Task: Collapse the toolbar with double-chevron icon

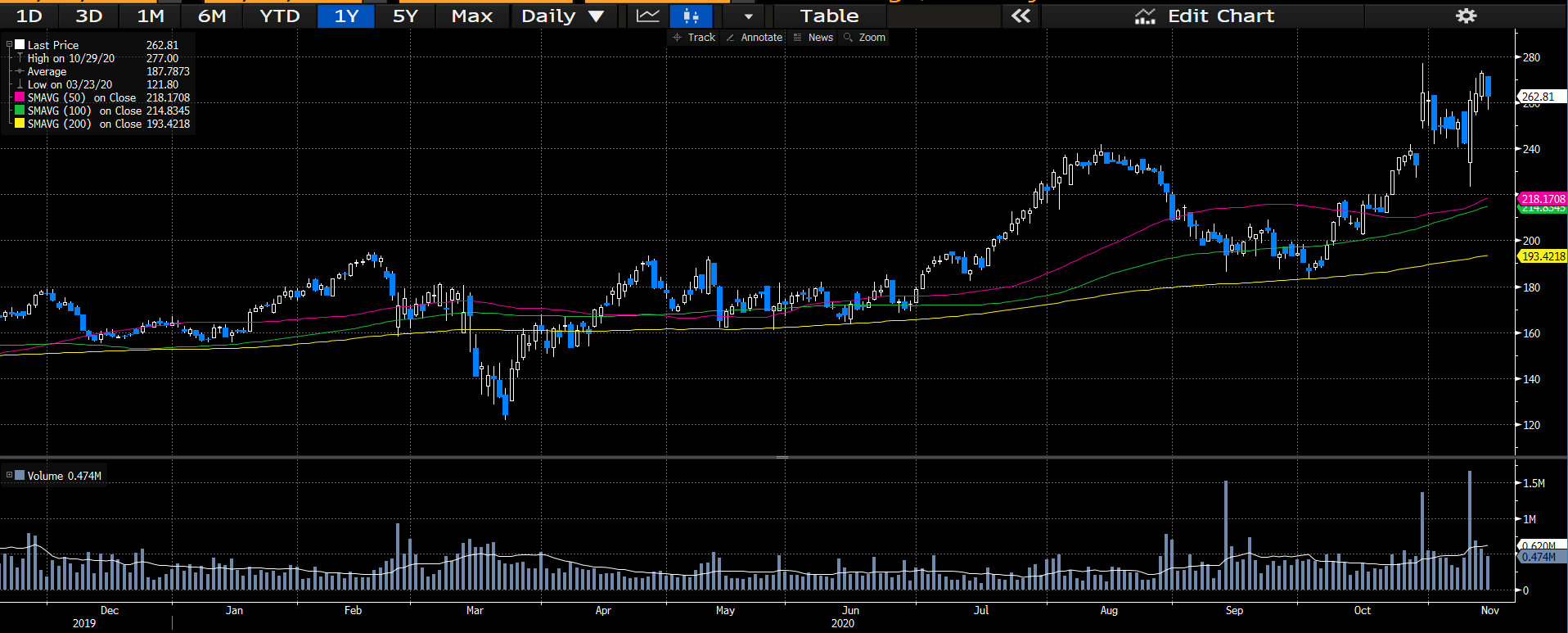Action: pos(1021,16)
